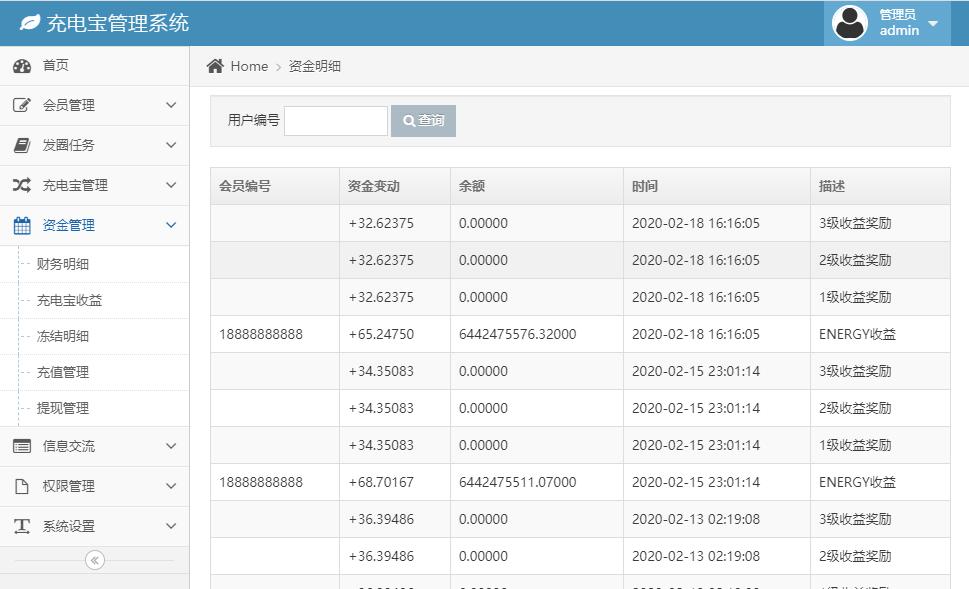Collapse the sidebar with double-arrow button
969x589 pixels.
click(x=95, y=560)
